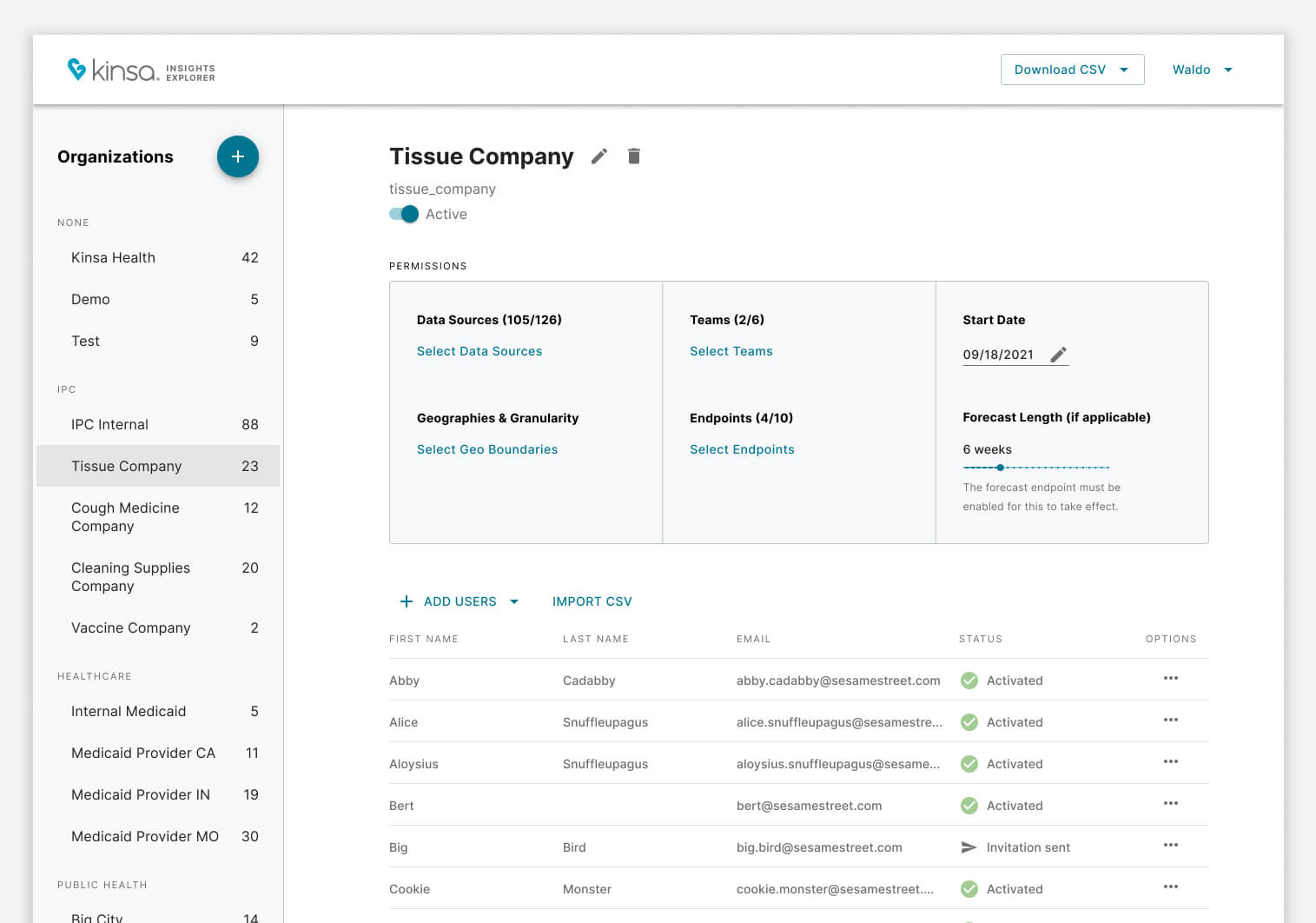Expand the Add Users dropdown arrow
1316x923 pixels.
pos(514,601)
